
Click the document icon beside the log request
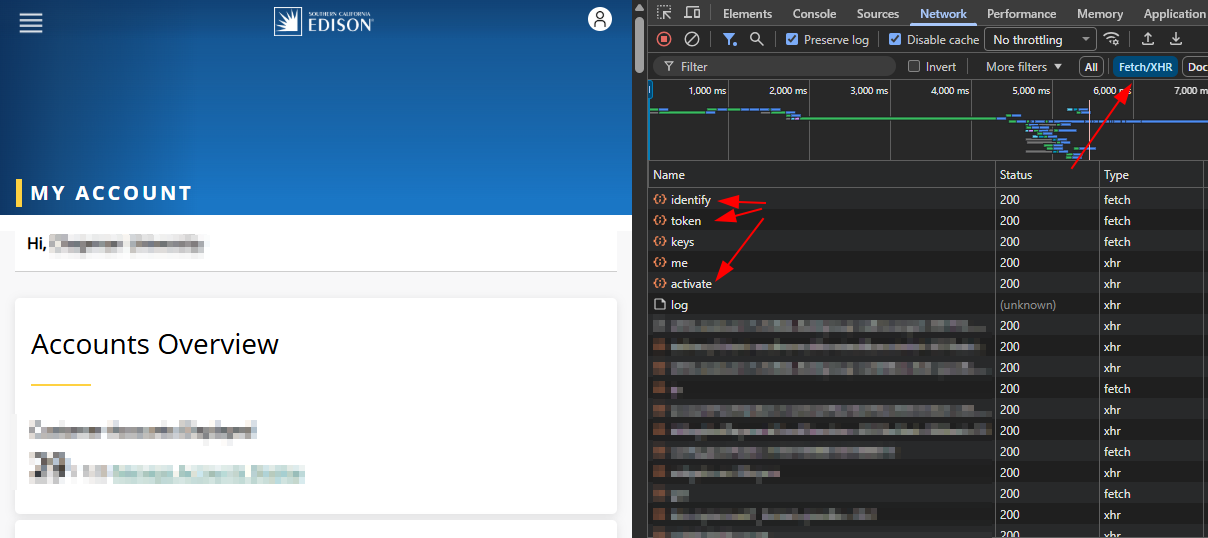(660, 305)
